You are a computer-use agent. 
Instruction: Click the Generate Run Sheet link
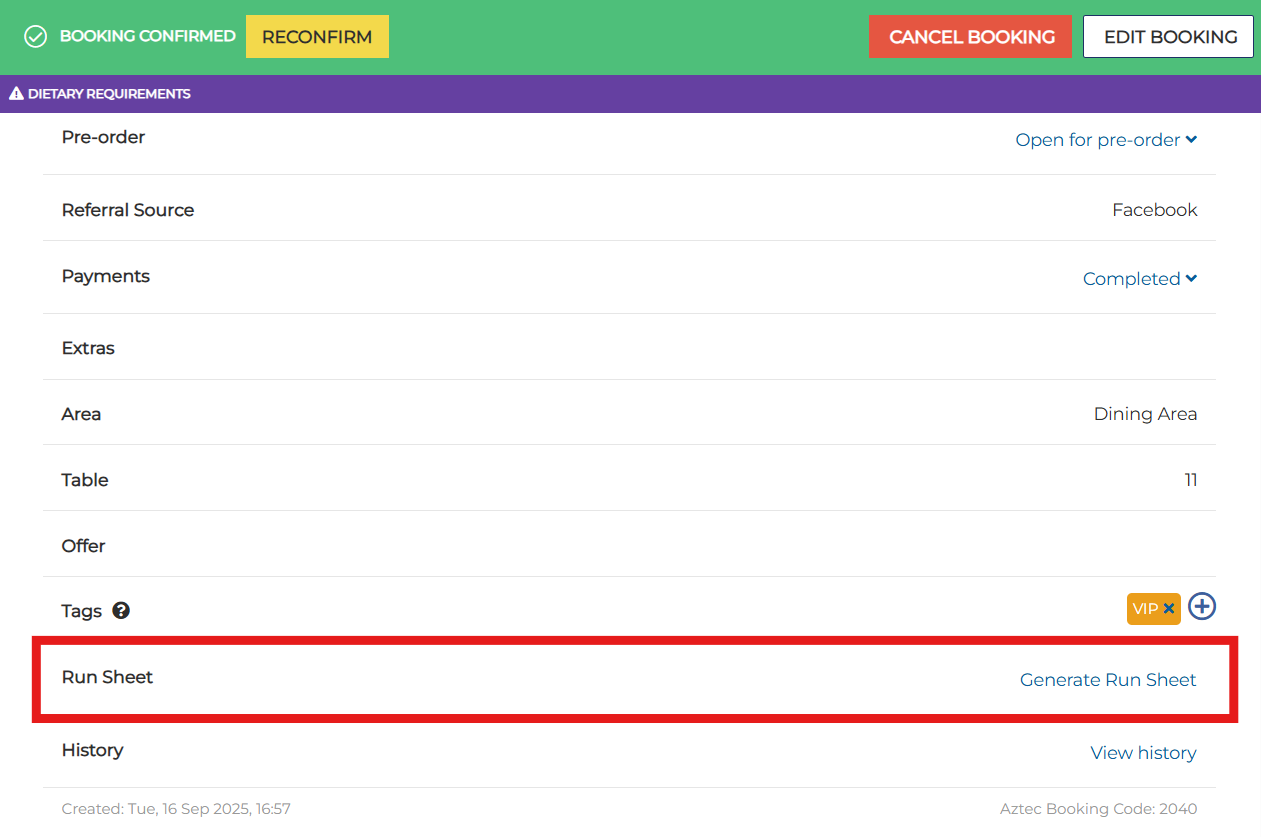(1108, 680)
